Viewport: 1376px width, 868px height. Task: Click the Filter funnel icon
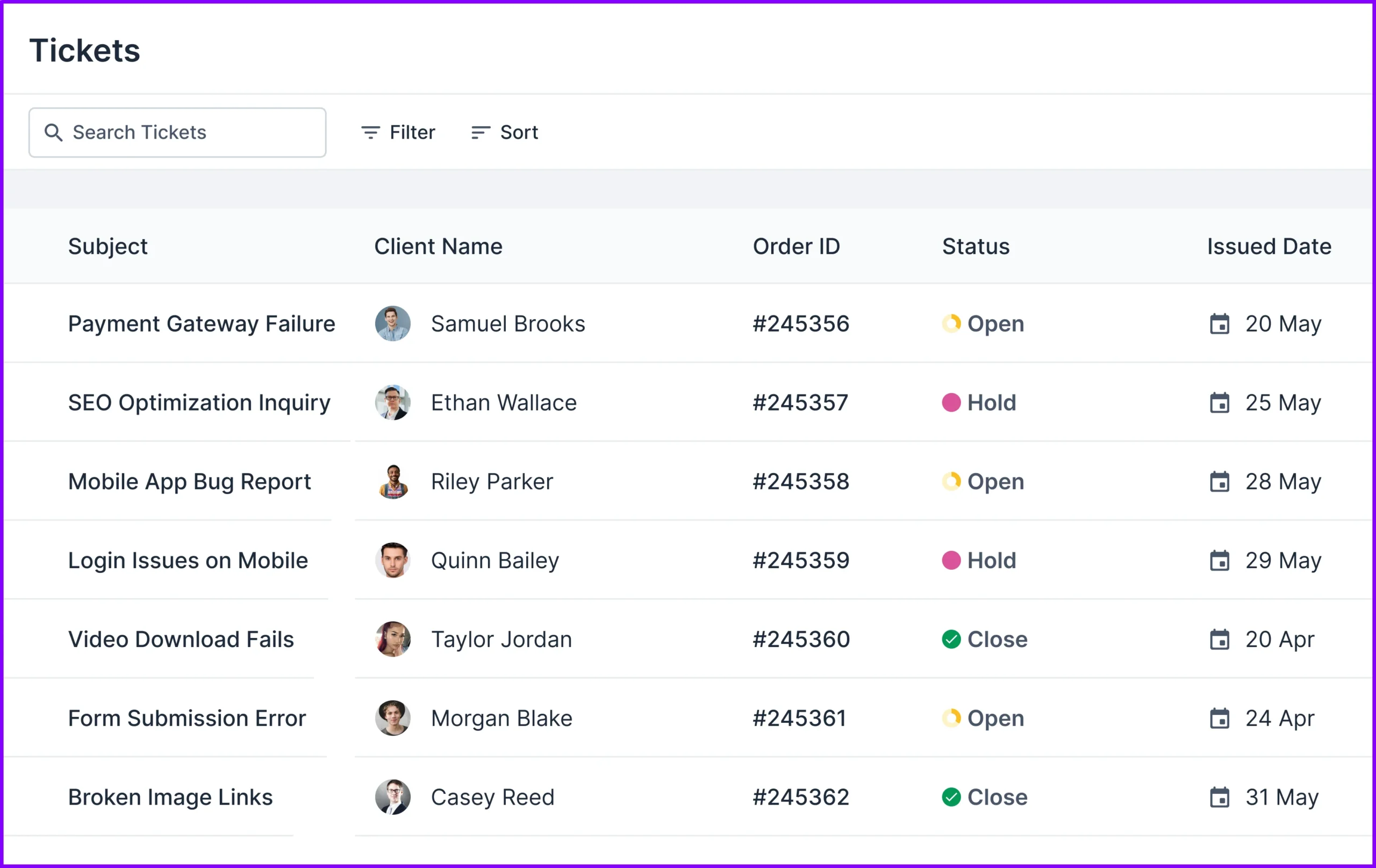pyautogui.click(x=370, y=133)
